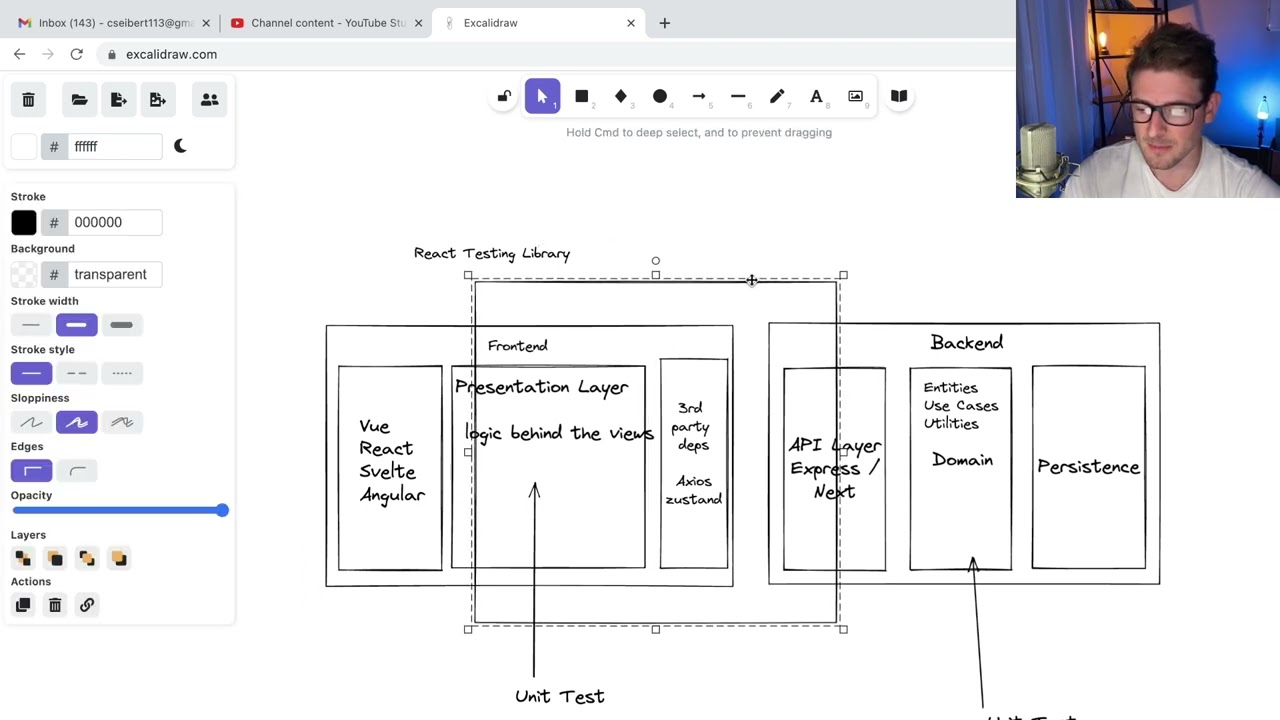Select the Arrow drawing tool
Screen dimensions: 1280x720
699,97
